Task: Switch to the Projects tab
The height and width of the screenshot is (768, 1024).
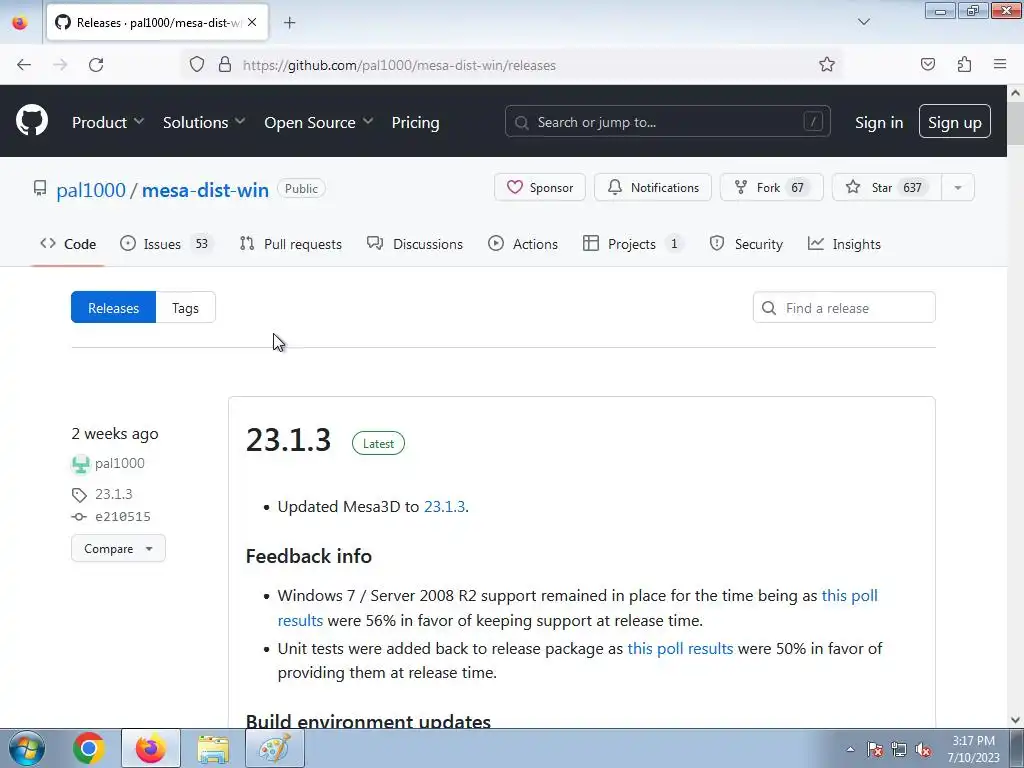Action: (x=632, y=244)
